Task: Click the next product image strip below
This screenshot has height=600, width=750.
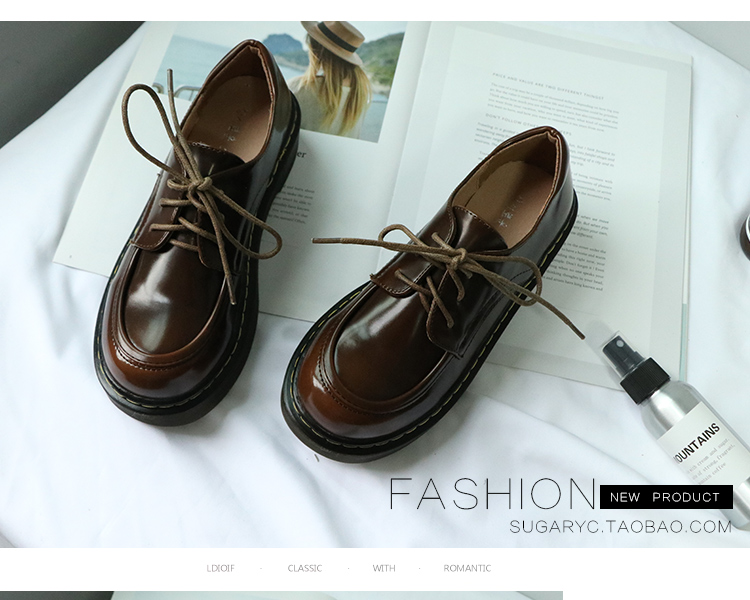Action: point(281,596)
